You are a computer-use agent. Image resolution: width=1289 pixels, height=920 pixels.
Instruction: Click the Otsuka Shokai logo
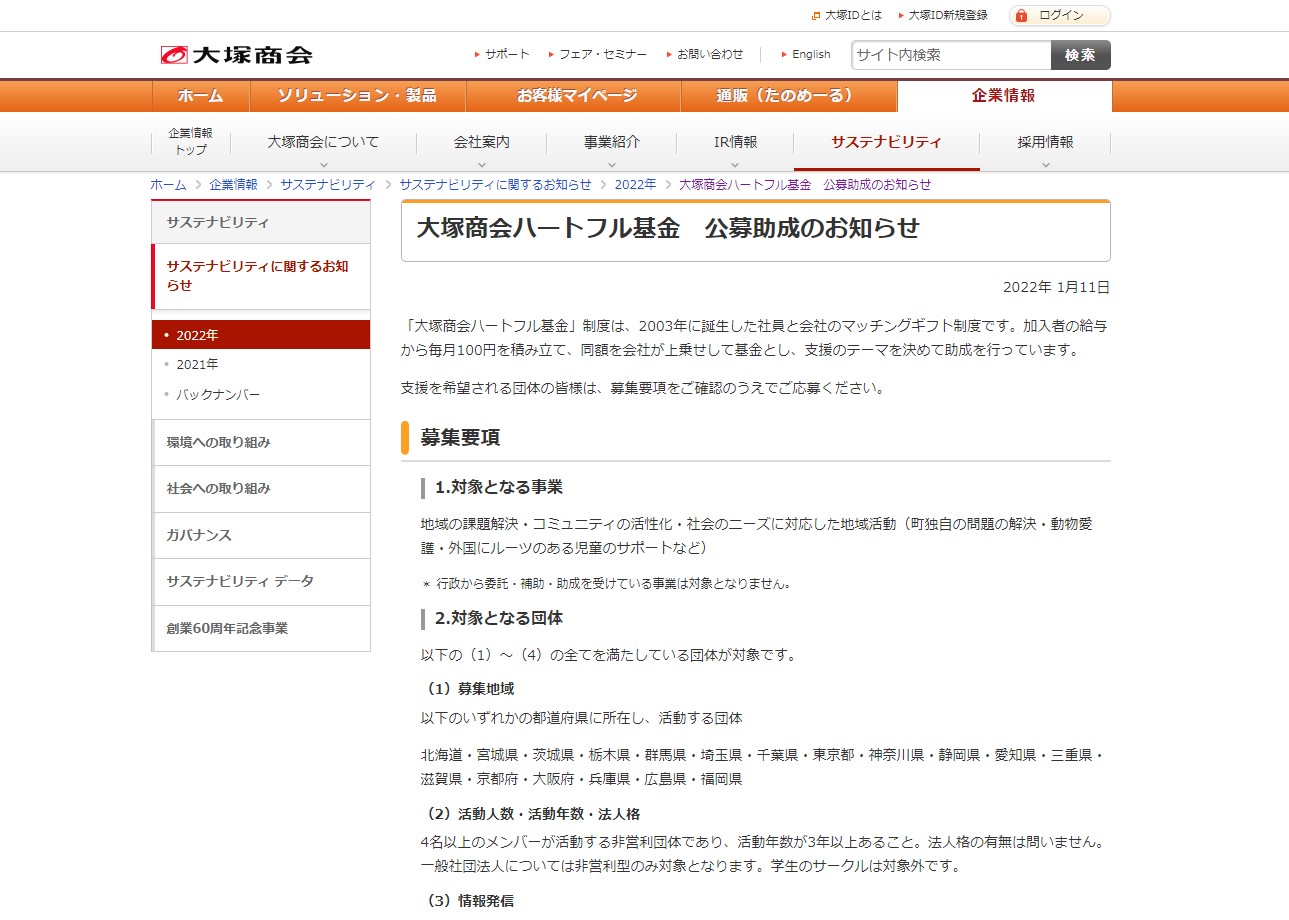pyautogui.click(x=237, y=55)
